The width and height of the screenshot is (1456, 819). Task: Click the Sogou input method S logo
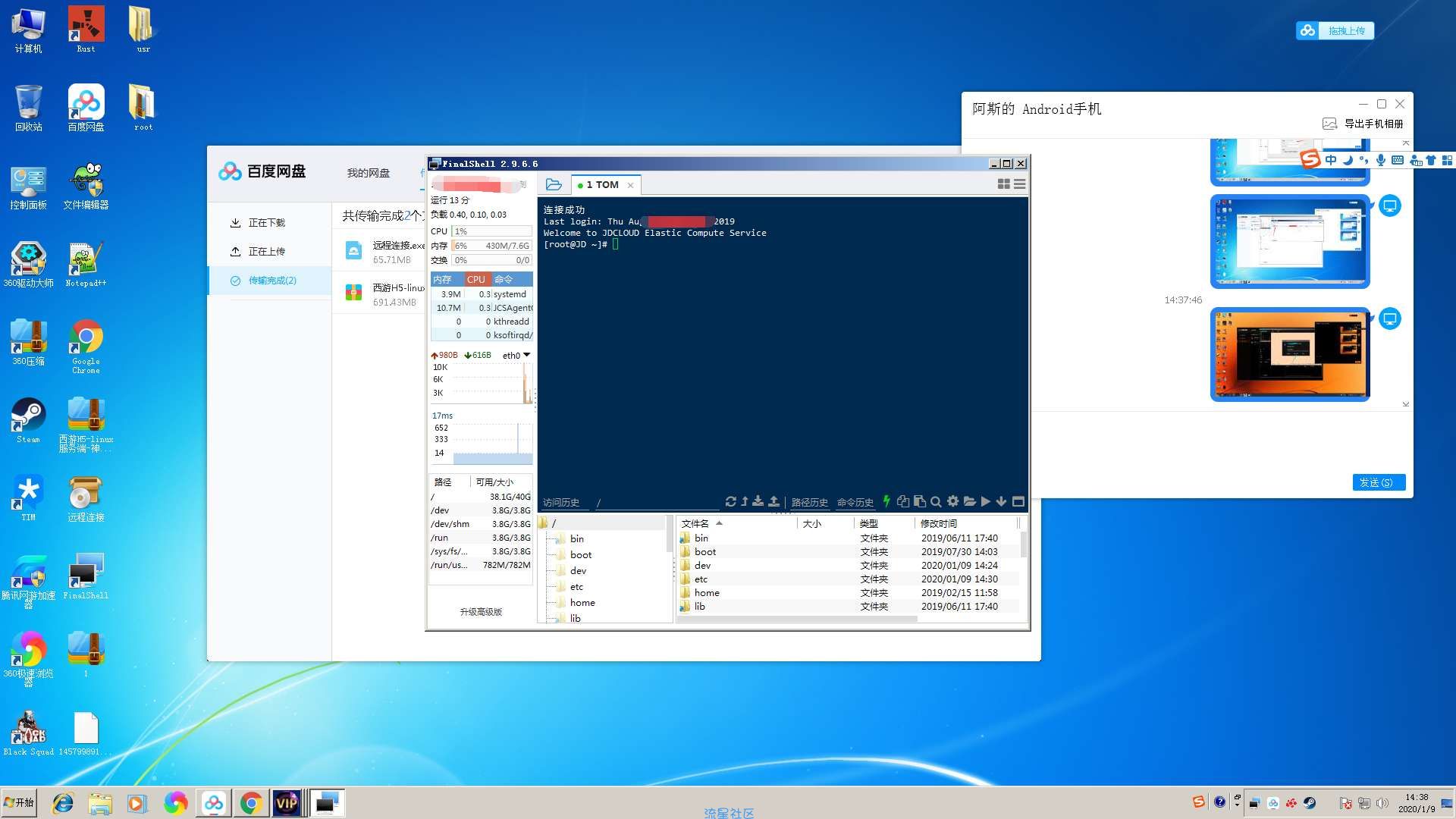point(1311,159)
